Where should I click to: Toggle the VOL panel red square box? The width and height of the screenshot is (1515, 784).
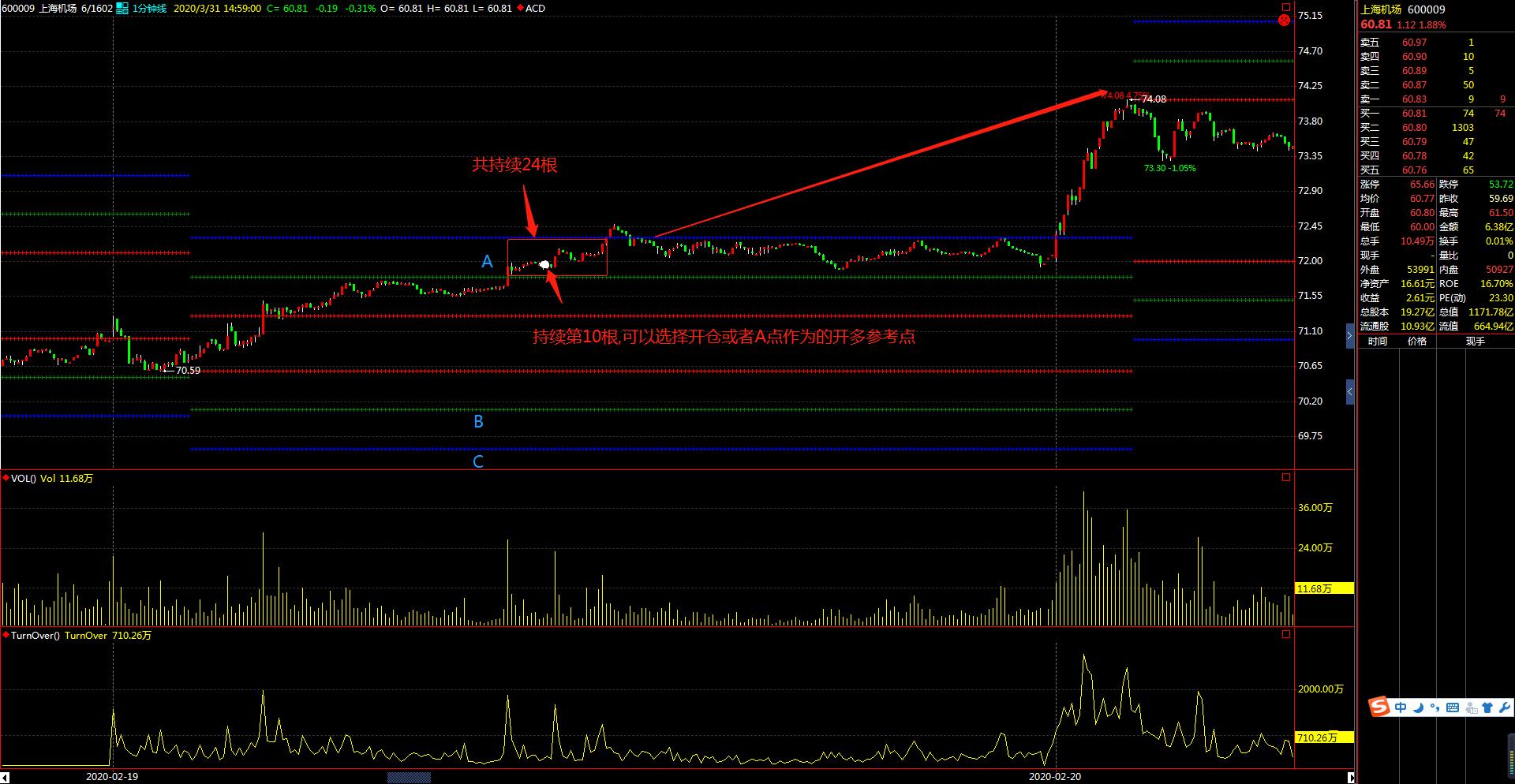tap(1286, 477)
